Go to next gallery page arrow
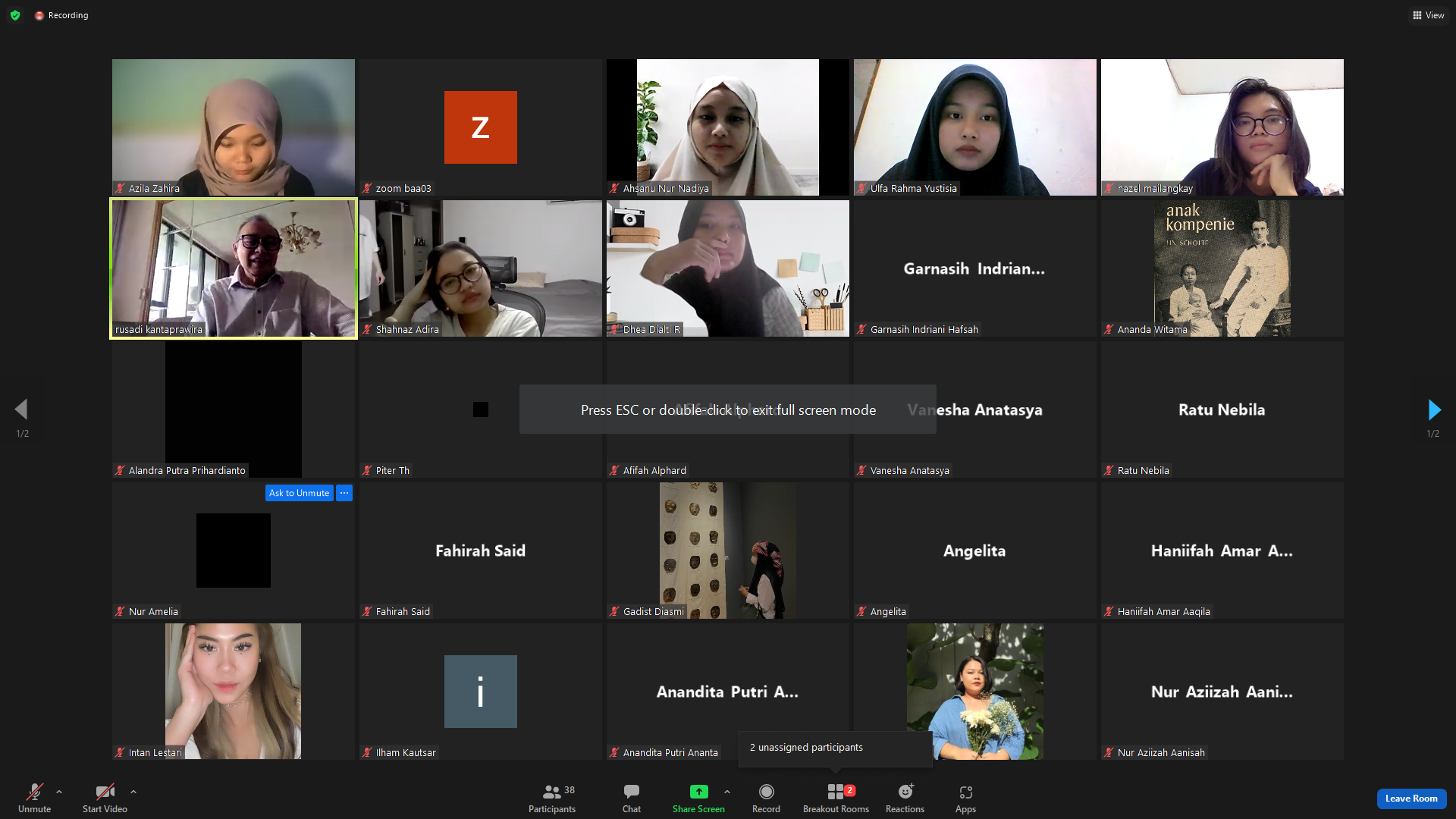 click(x=1434, y=409)
